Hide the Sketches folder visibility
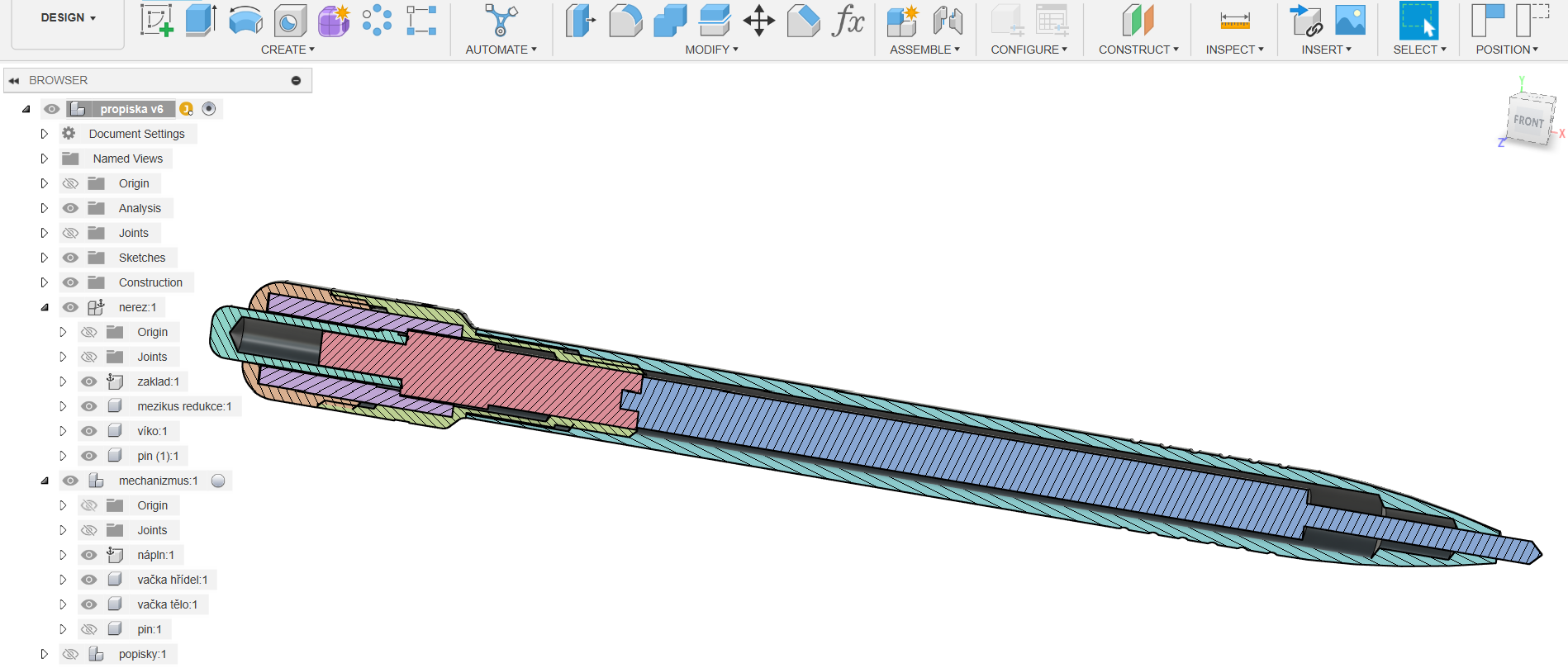The height and width of the screenshot is (668, 1568). point(71,258)
